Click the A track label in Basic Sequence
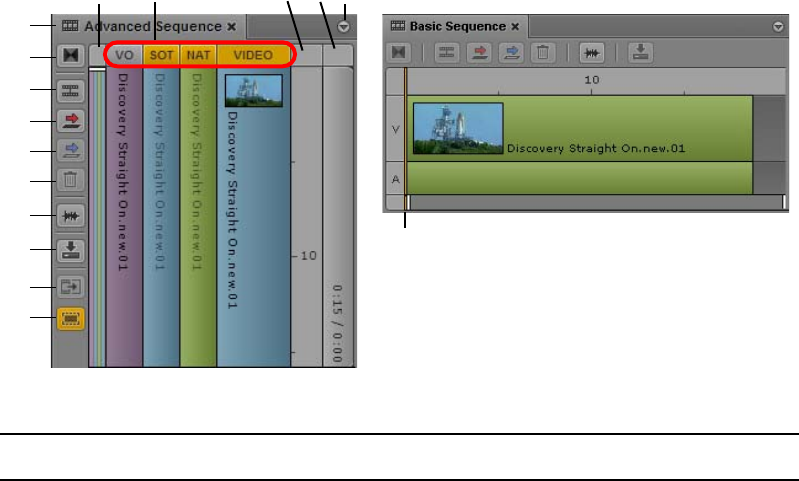Viewport: 799px width, 481px height. [395, 179]
